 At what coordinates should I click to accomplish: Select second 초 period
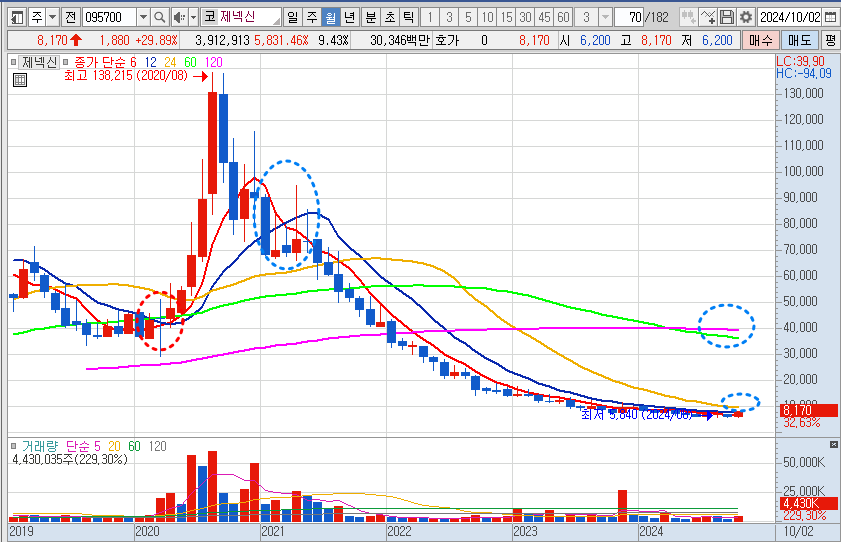[390, 17]
